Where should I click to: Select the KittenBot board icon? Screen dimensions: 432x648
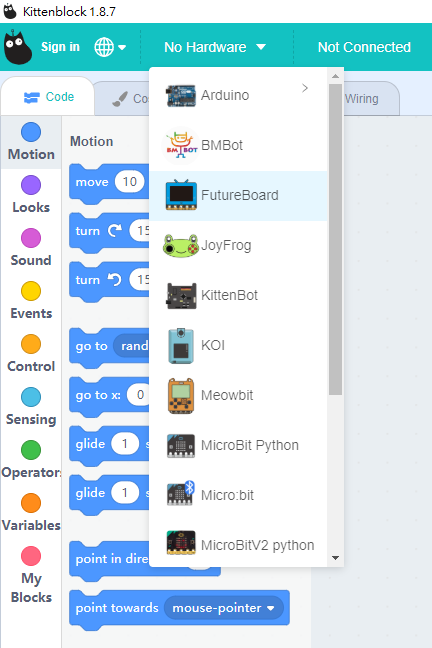tap(181, 295)
